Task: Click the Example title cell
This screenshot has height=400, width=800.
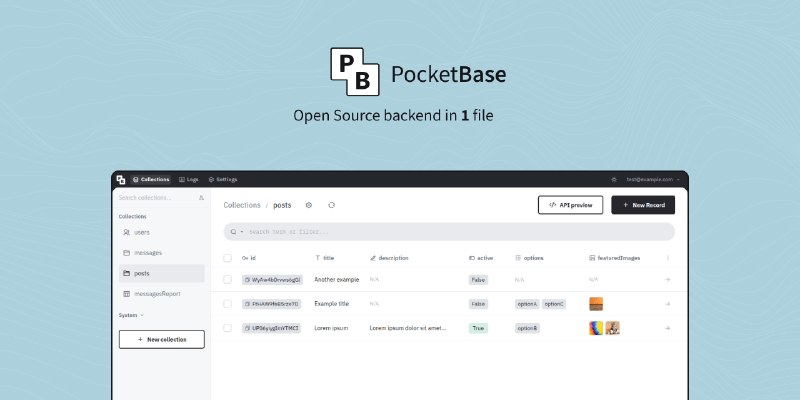Action: pyautogui.click(x=332, y=304)
